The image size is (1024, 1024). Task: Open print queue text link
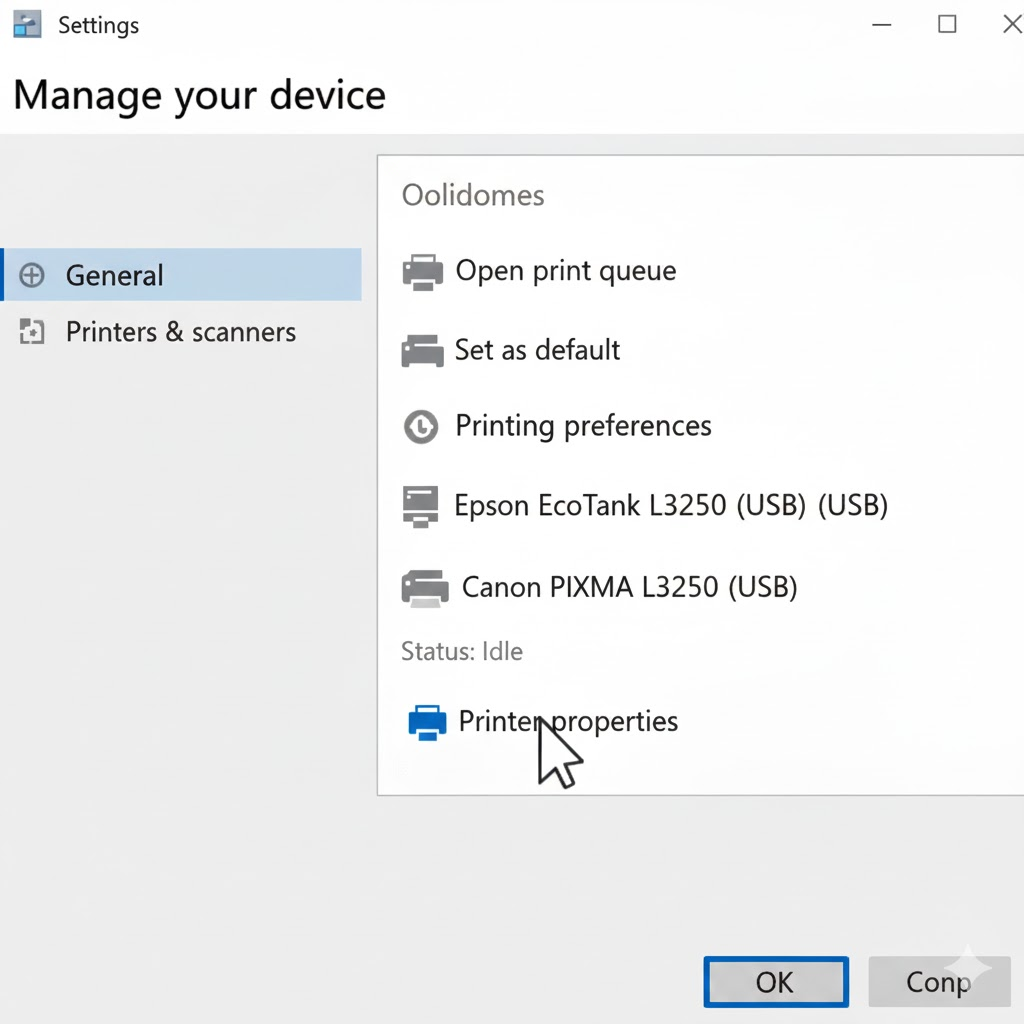[566, 271]
